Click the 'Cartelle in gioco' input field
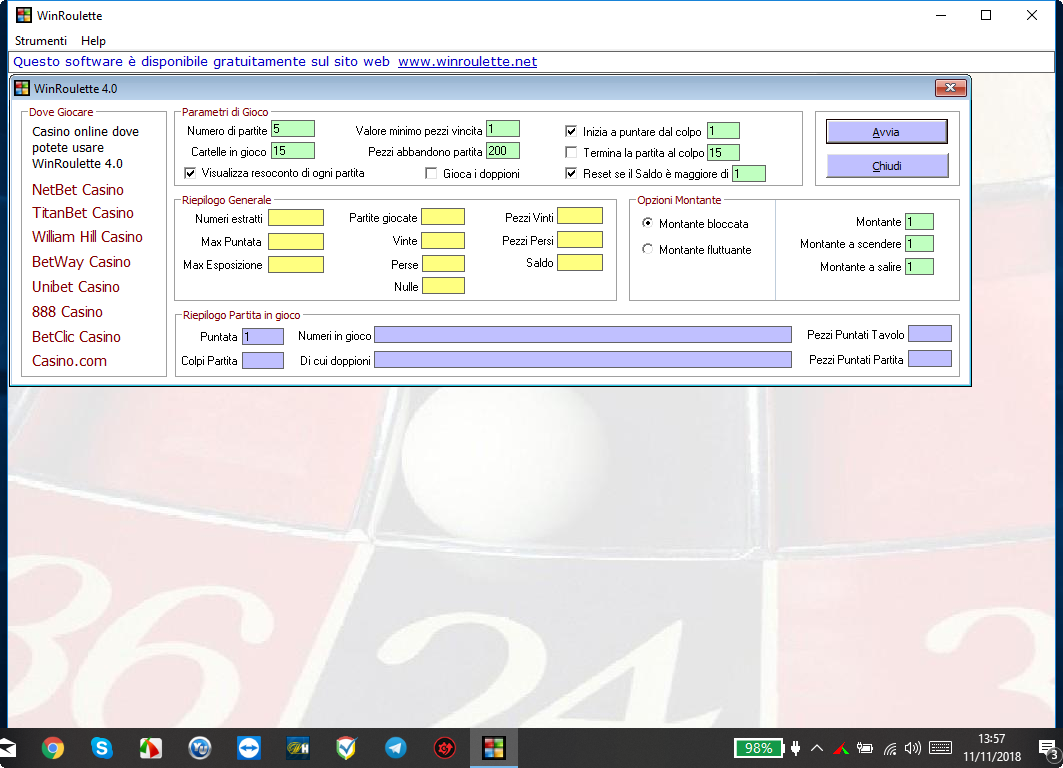 coord(293,150)
